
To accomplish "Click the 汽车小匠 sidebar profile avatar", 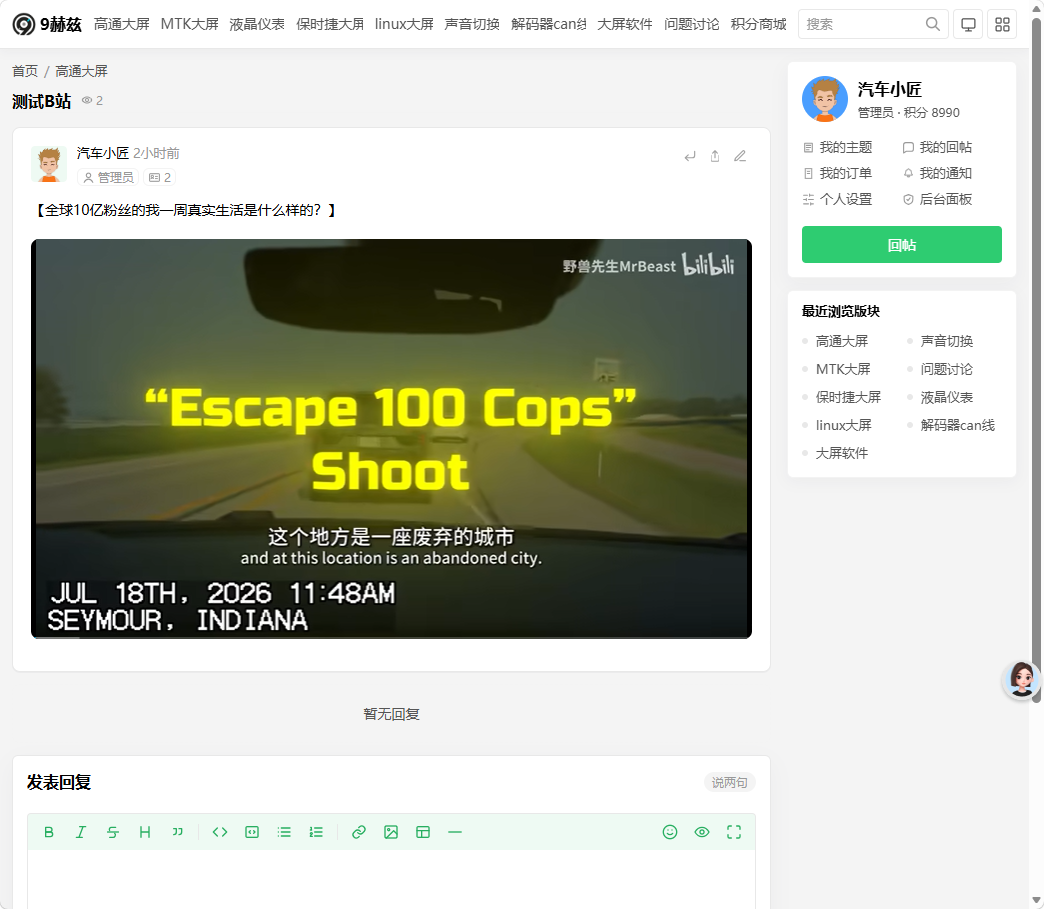I will pyautogui.click(x=824, y=99).
